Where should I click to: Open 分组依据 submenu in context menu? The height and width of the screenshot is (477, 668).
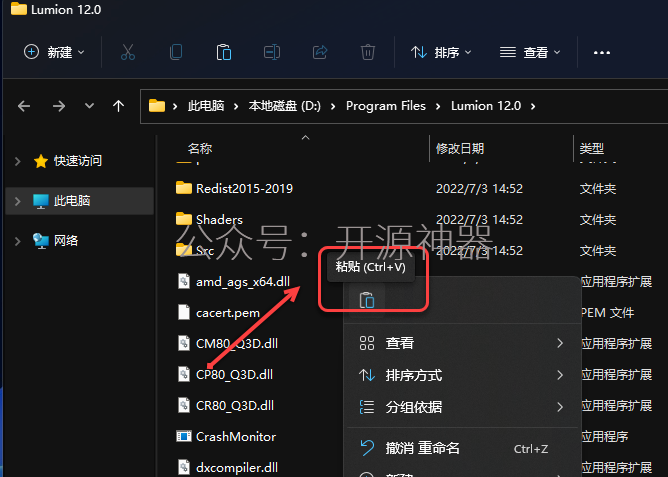[462, 407]
